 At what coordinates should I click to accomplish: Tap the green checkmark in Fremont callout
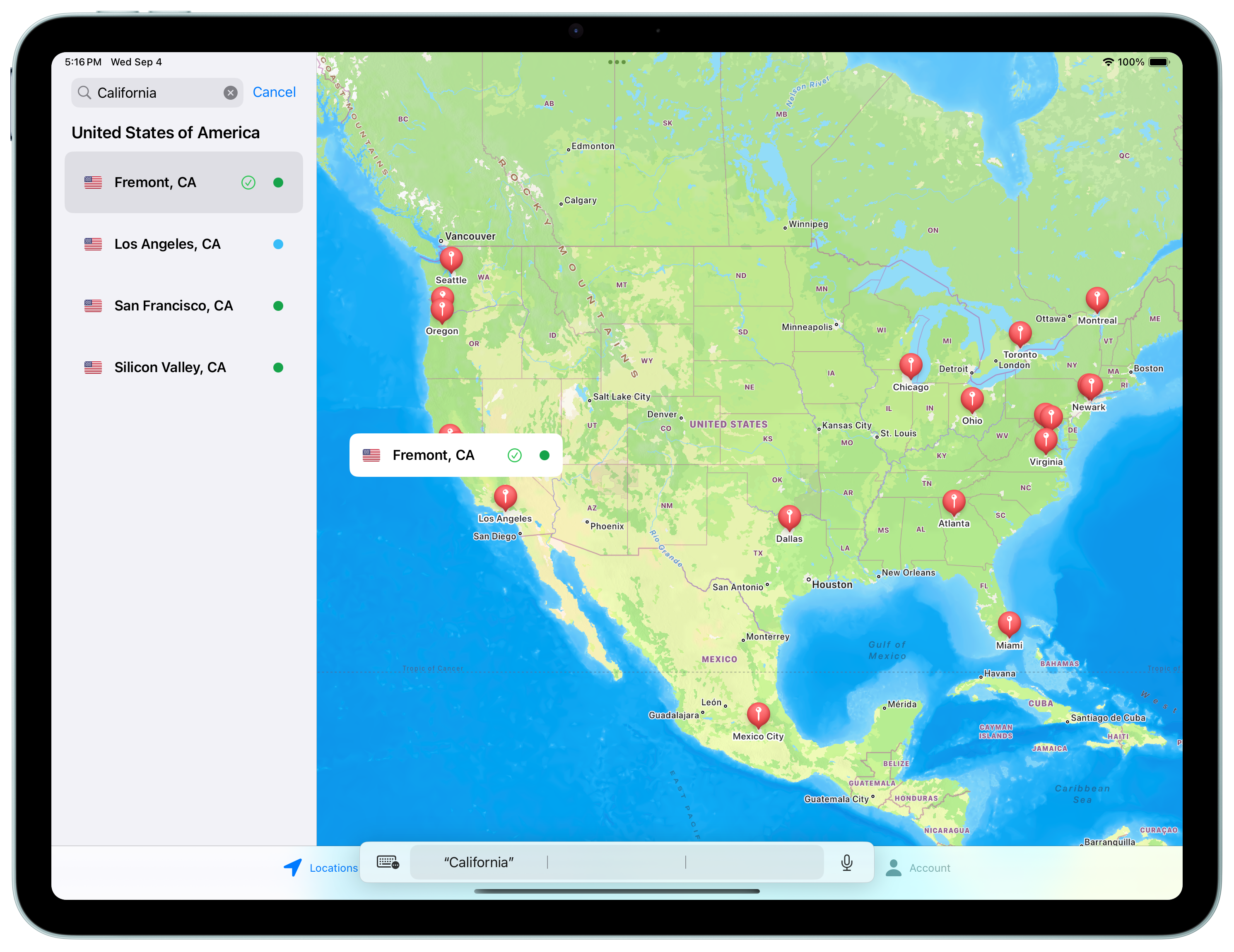point(514,455)
